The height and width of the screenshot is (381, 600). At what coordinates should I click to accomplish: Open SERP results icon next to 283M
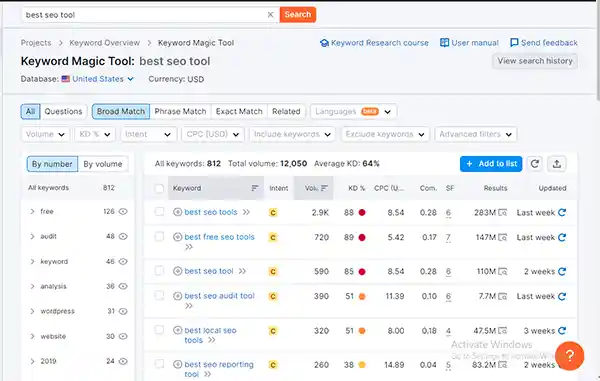[x=502, y=212]
